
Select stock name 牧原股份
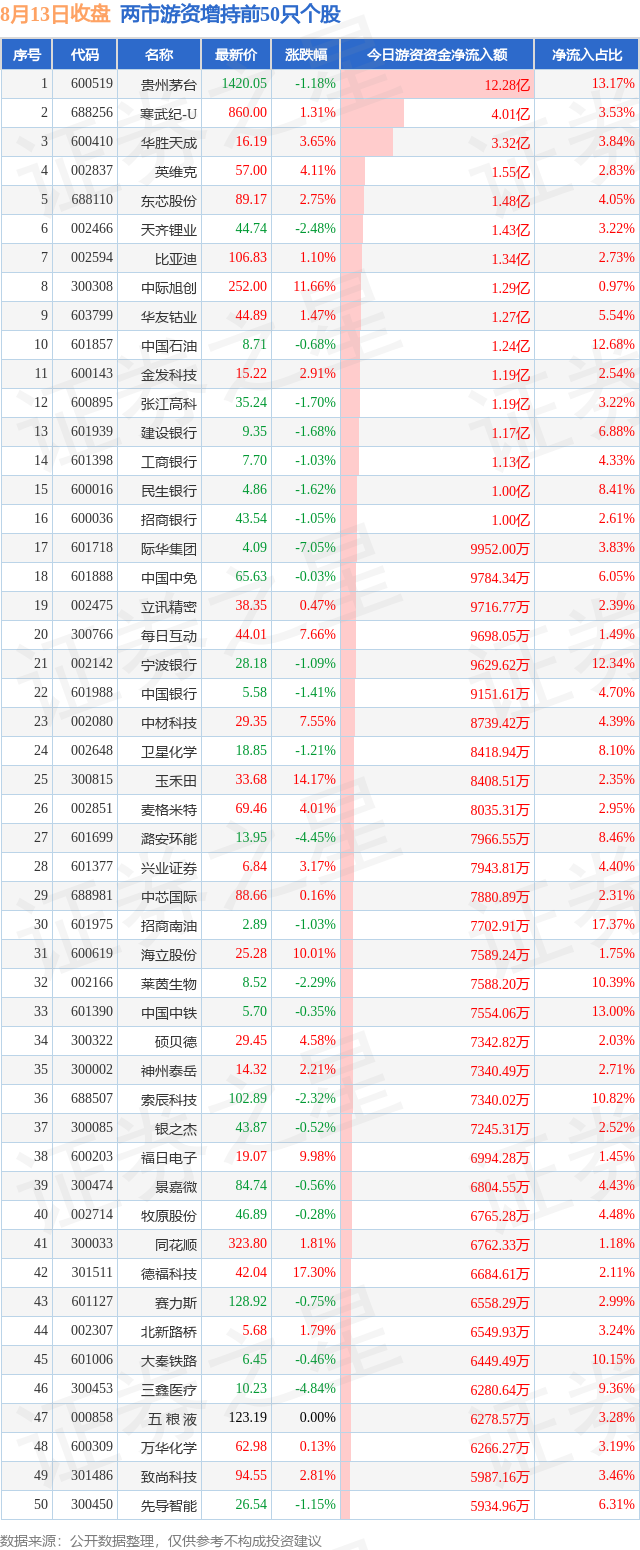169,1215
